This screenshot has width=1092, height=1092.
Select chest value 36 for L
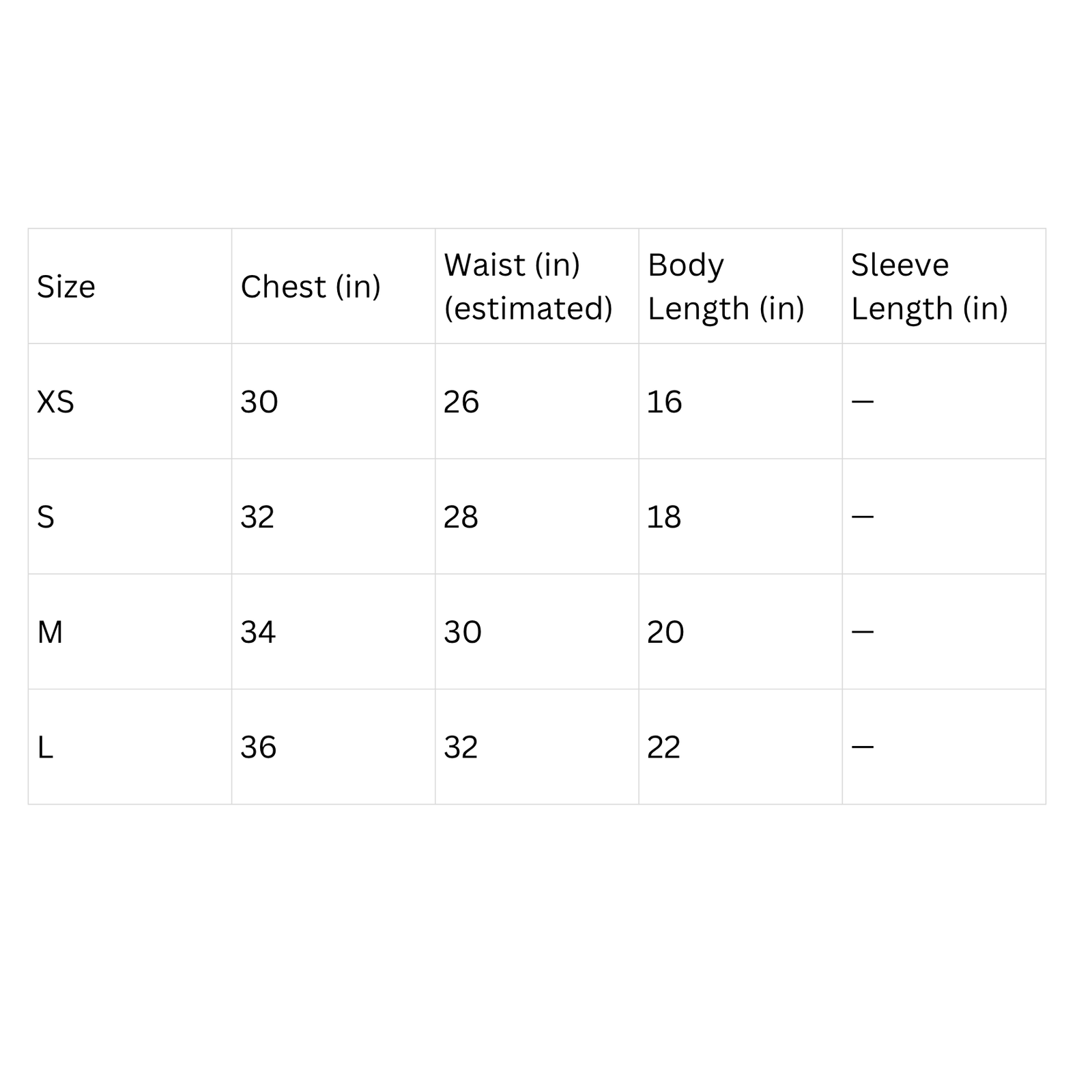(259, 748)
